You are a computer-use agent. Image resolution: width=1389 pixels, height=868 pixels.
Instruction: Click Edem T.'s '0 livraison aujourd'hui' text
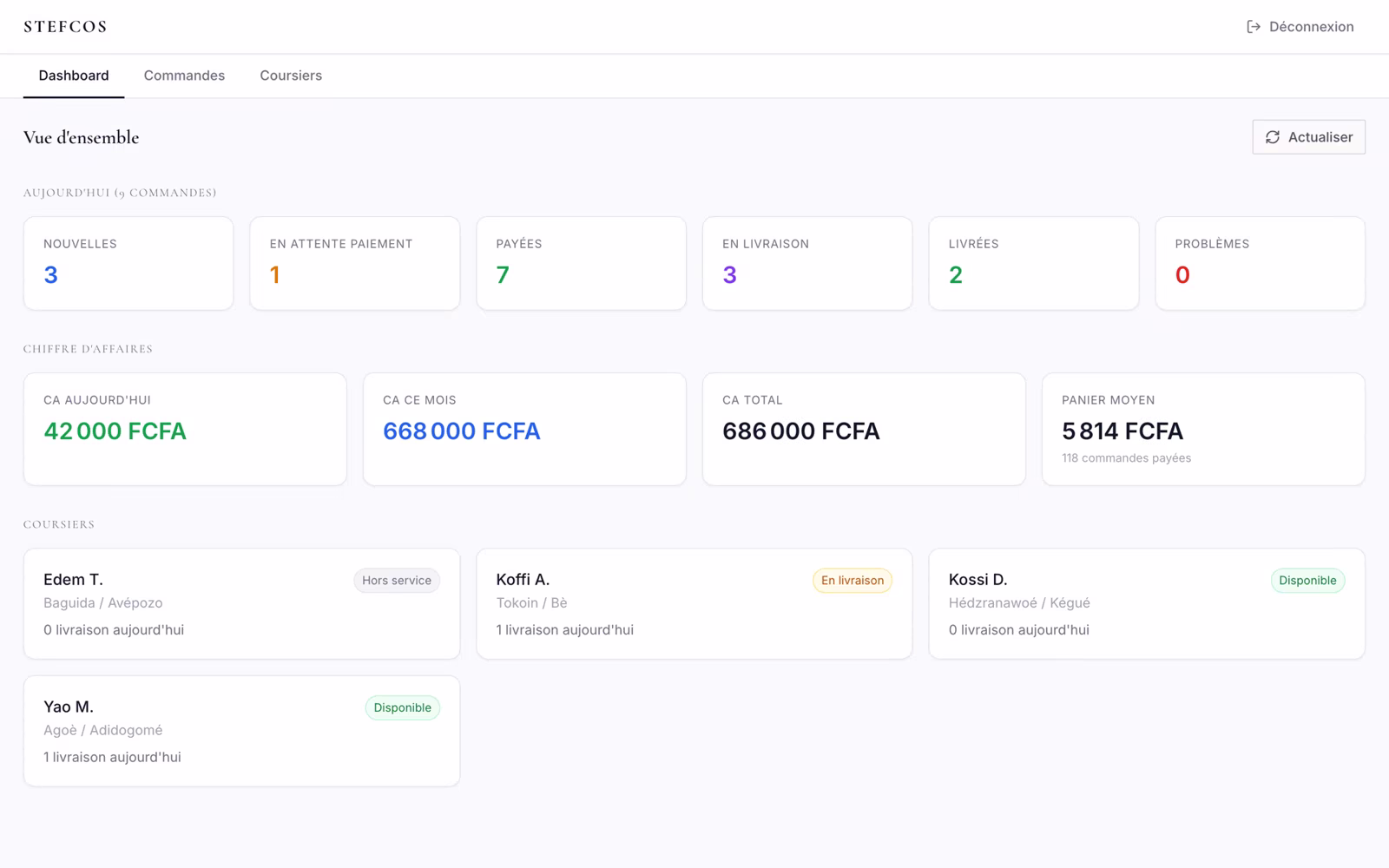[x=114, y=630]
